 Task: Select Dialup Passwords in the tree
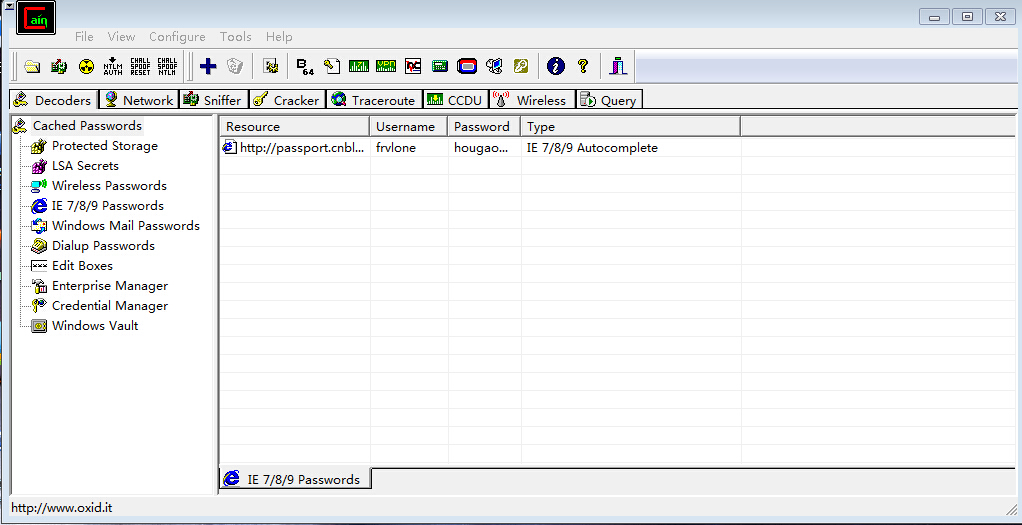coord(103,246)
